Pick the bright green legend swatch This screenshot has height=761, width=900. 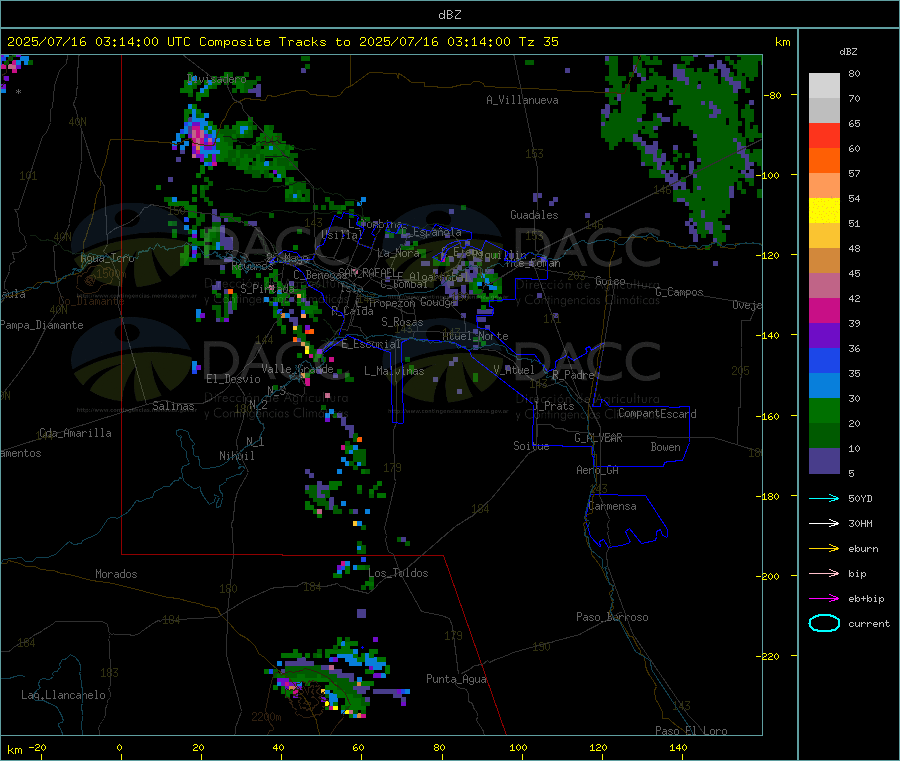[824, 410]
